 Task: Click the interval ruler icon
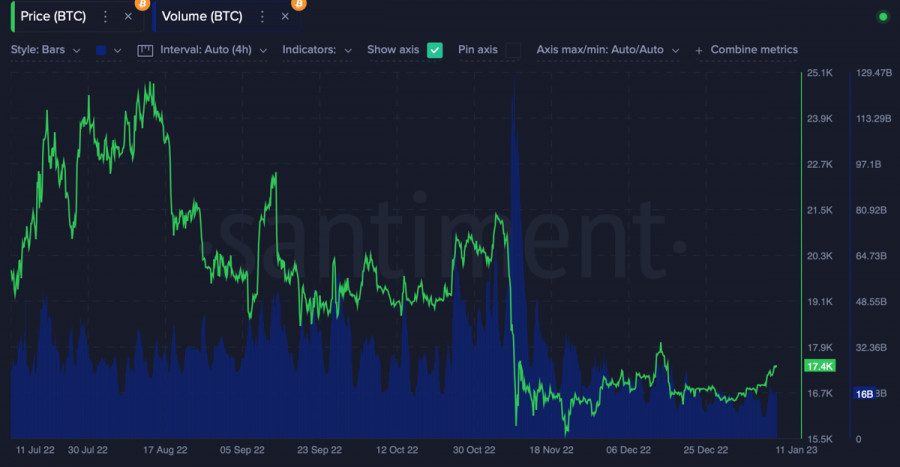(x=145, y=50)
